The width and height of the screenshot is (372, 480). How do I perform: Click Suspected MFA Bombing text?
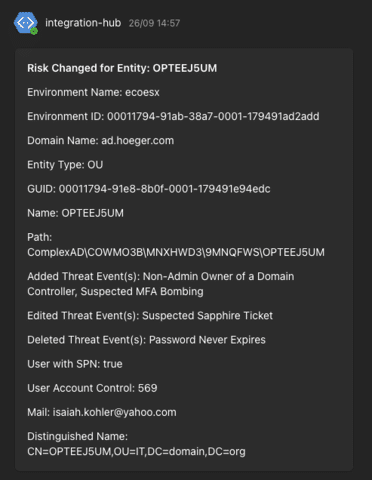(x=142, y=292)
